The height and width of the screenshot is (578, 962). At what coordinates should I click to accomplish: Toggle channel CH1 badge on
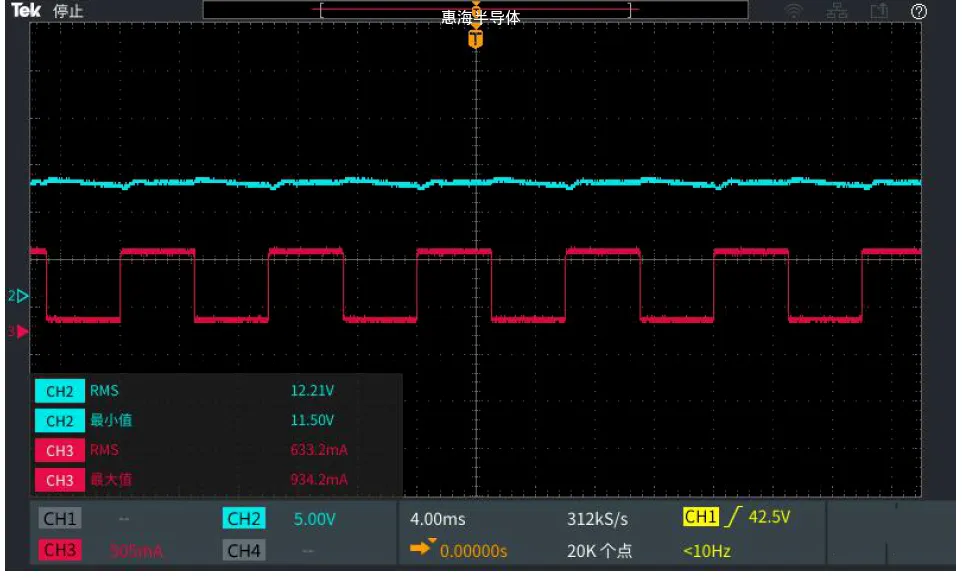click(60, 519)
